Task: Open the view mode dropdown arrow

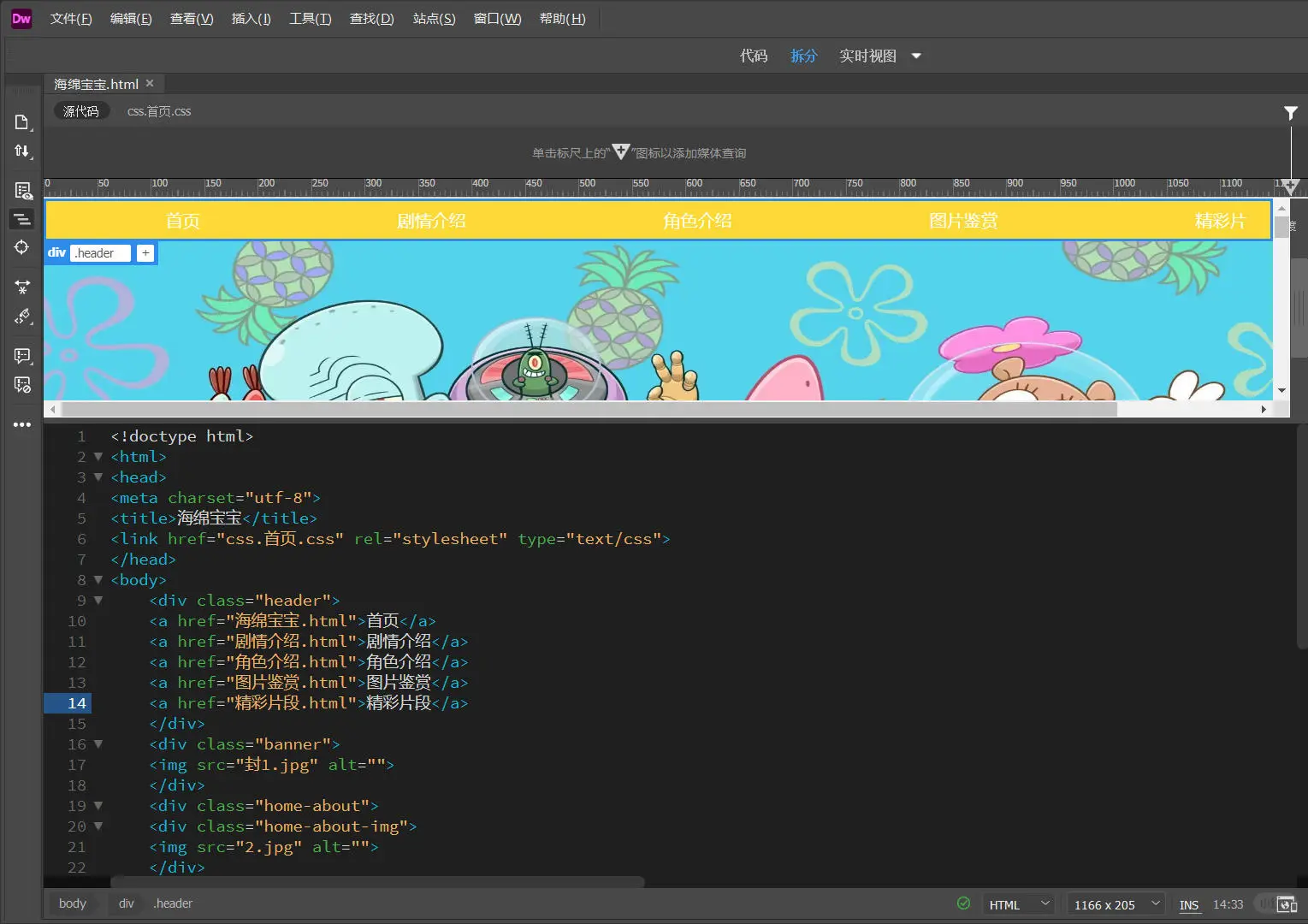Action: tap(916, 56)
